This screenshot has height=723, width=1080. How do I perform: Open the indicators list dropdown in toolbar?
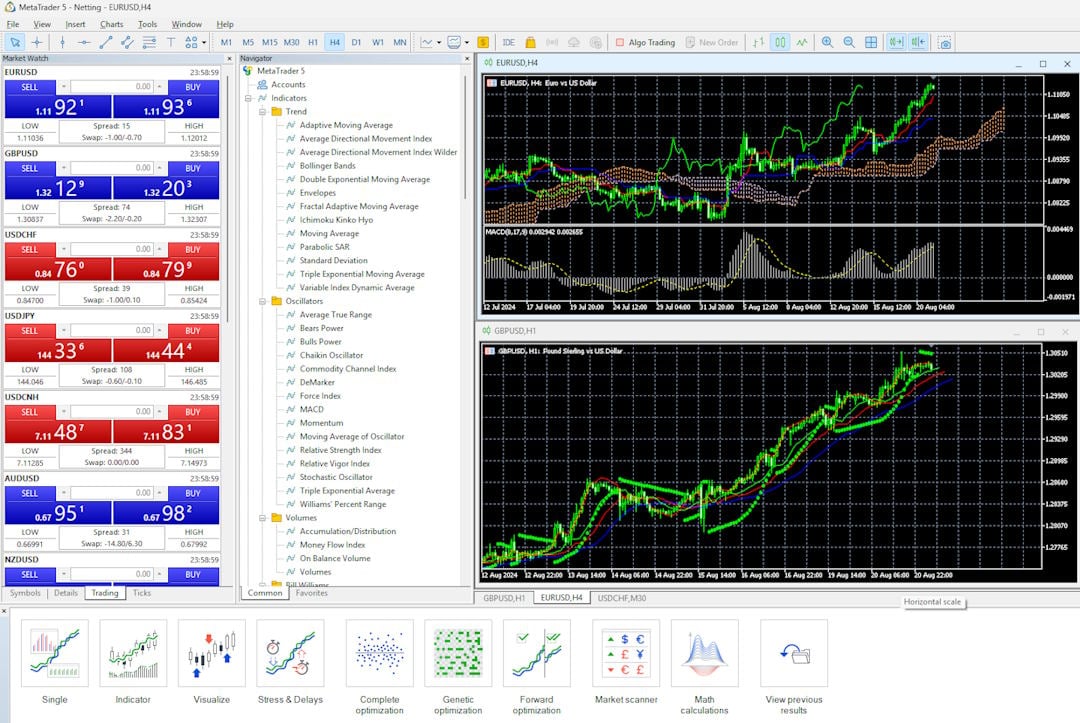(x=439, y=42)
